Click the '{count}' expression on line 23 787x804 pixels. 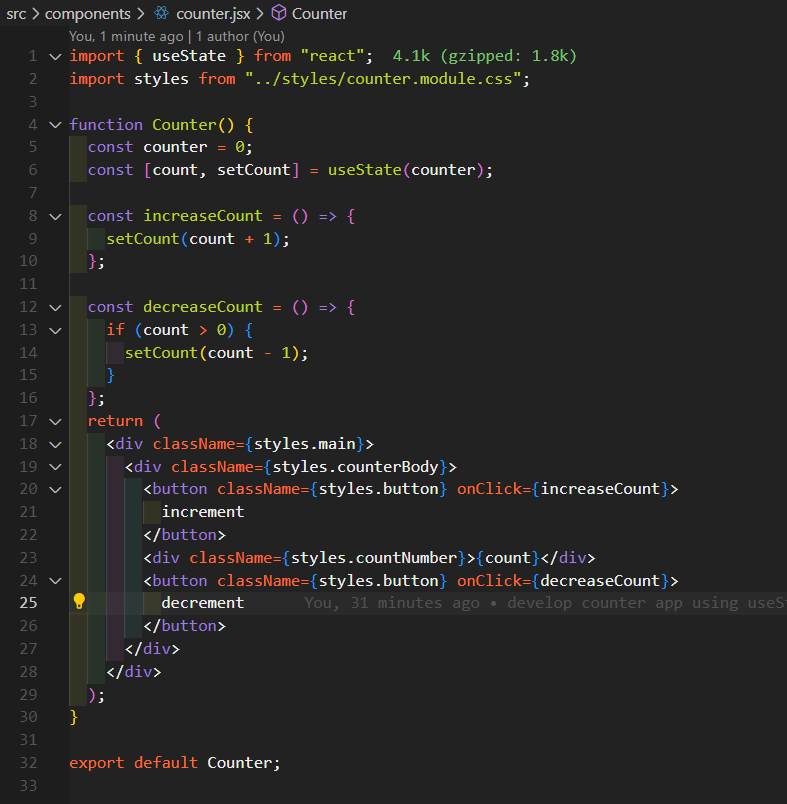pos(508,558)
